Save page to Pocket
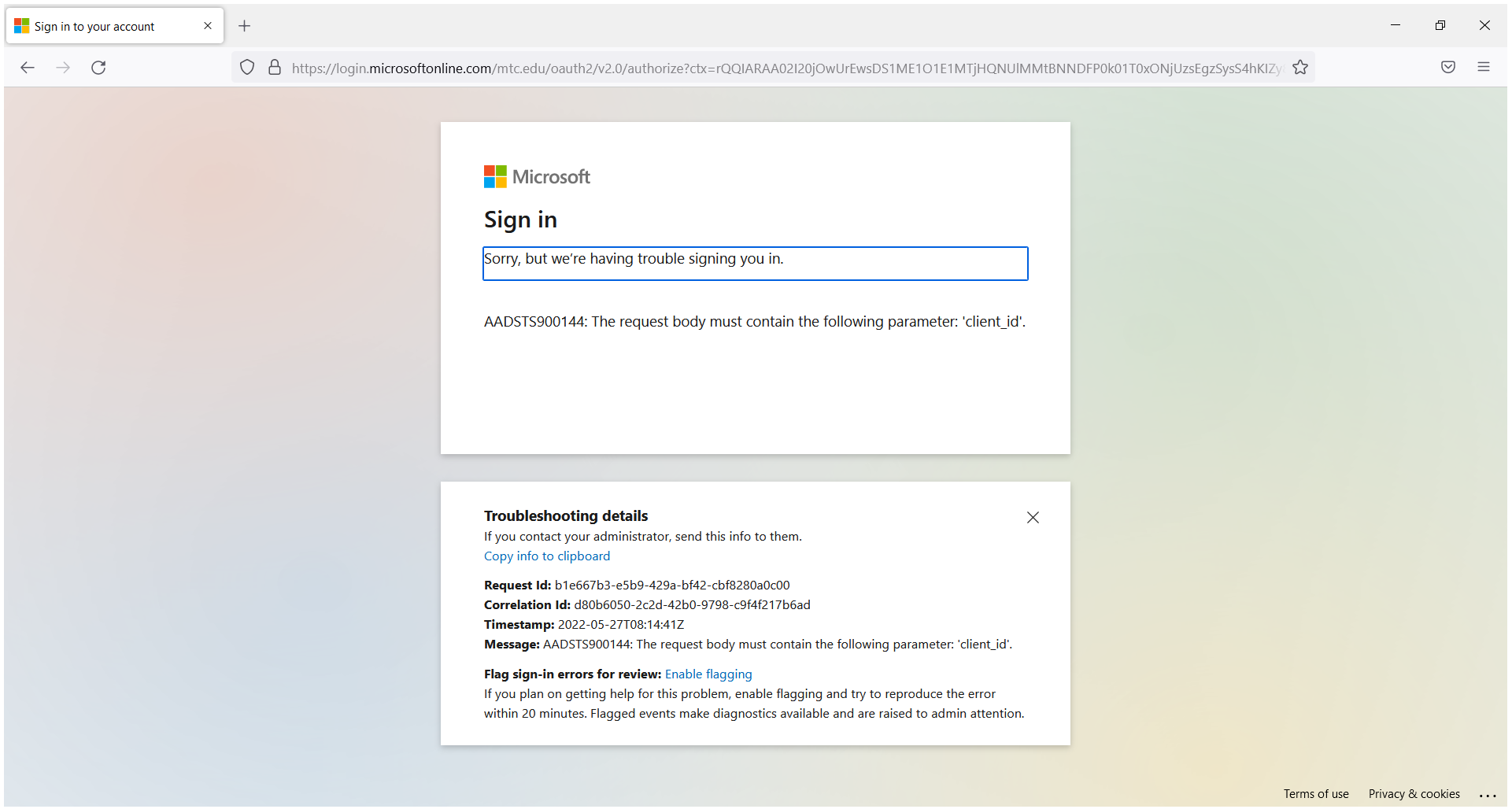The image size is (1512, 809). (x=1447, y=67)
